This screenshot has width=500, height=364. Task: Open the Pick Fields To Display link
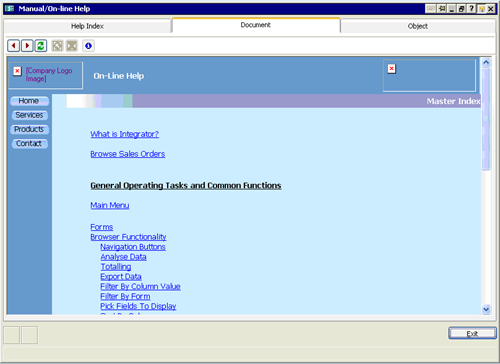(x=138, y=306)
